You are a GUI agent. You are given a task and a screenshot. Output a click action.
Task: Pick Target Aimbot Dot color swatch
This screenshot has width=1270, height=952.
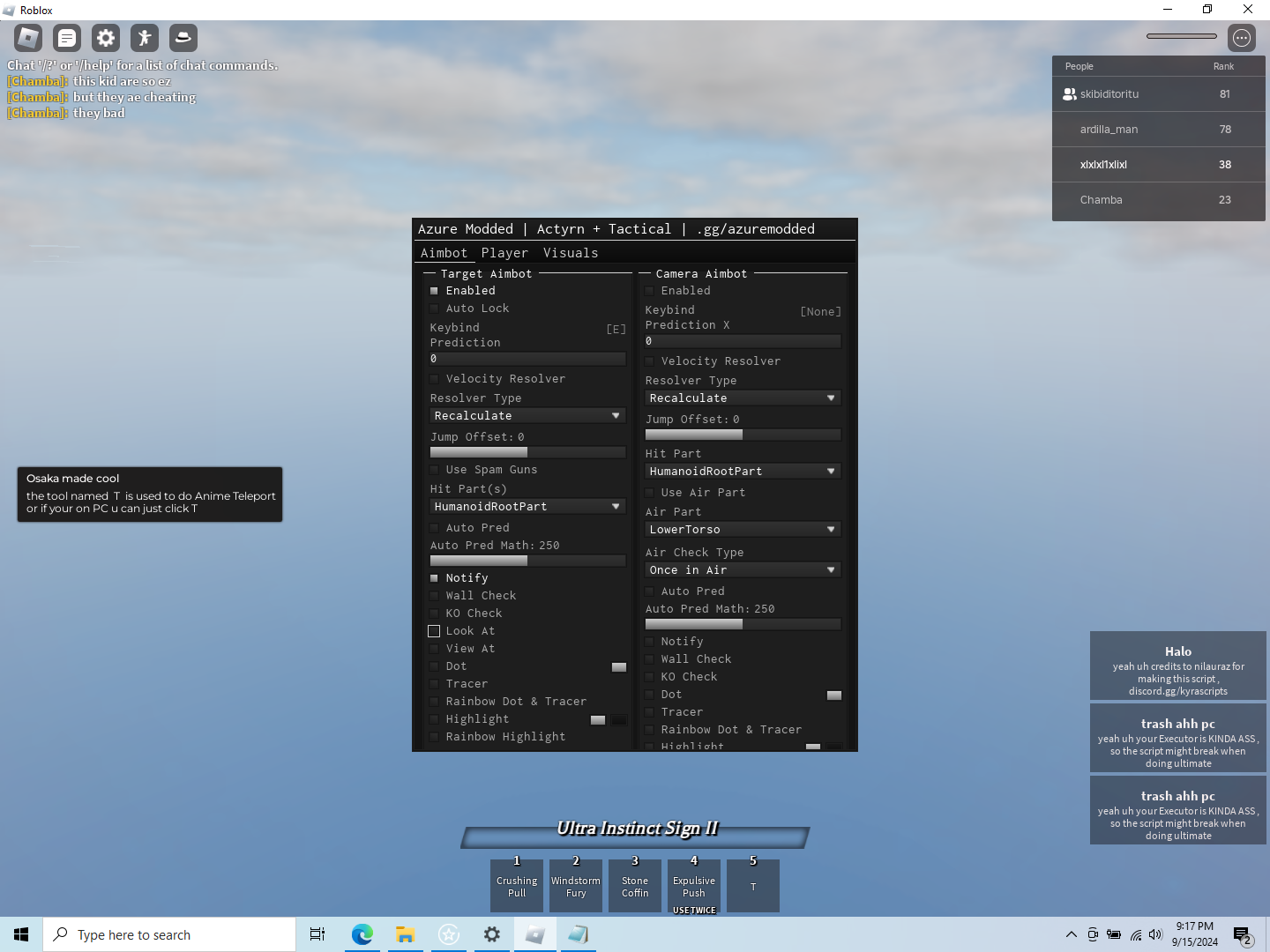tap(619, 667)
